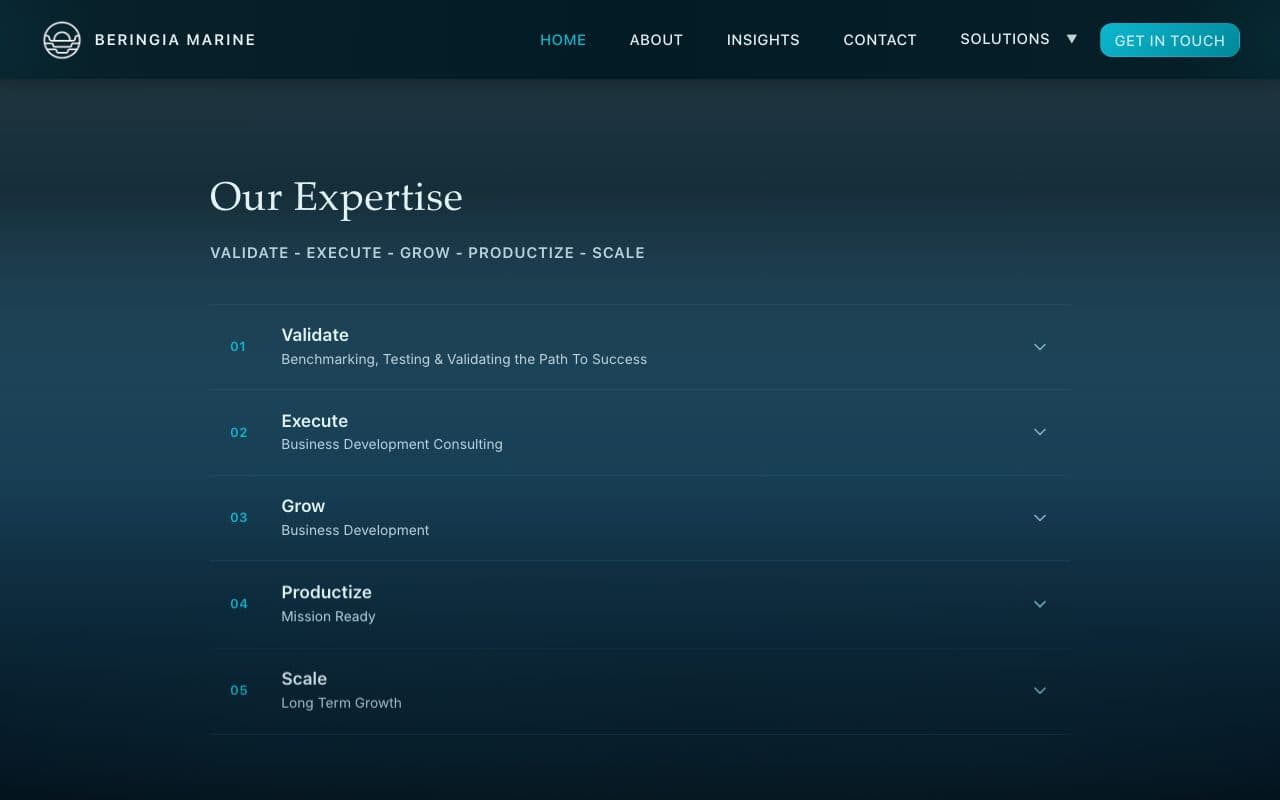Image resolution: width=1280 pixels, height=800 pixels.
Task: Click the 'Business Development Consulting' subtitle
Action: click(x=392, y=444)
